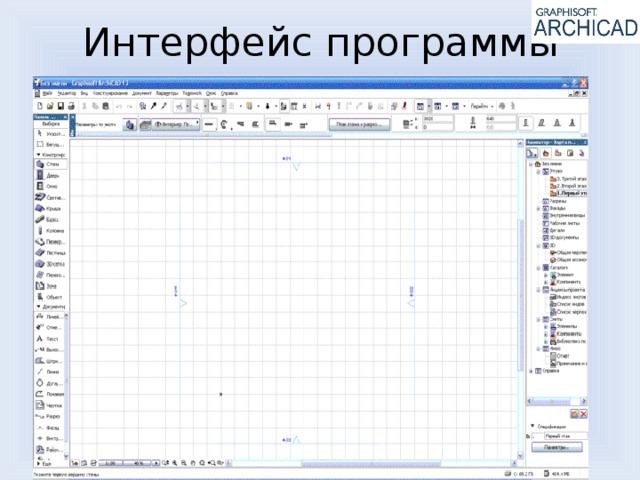Select the Line (Линия) tool
Screen dimensions: 640x480
[51, 372]
